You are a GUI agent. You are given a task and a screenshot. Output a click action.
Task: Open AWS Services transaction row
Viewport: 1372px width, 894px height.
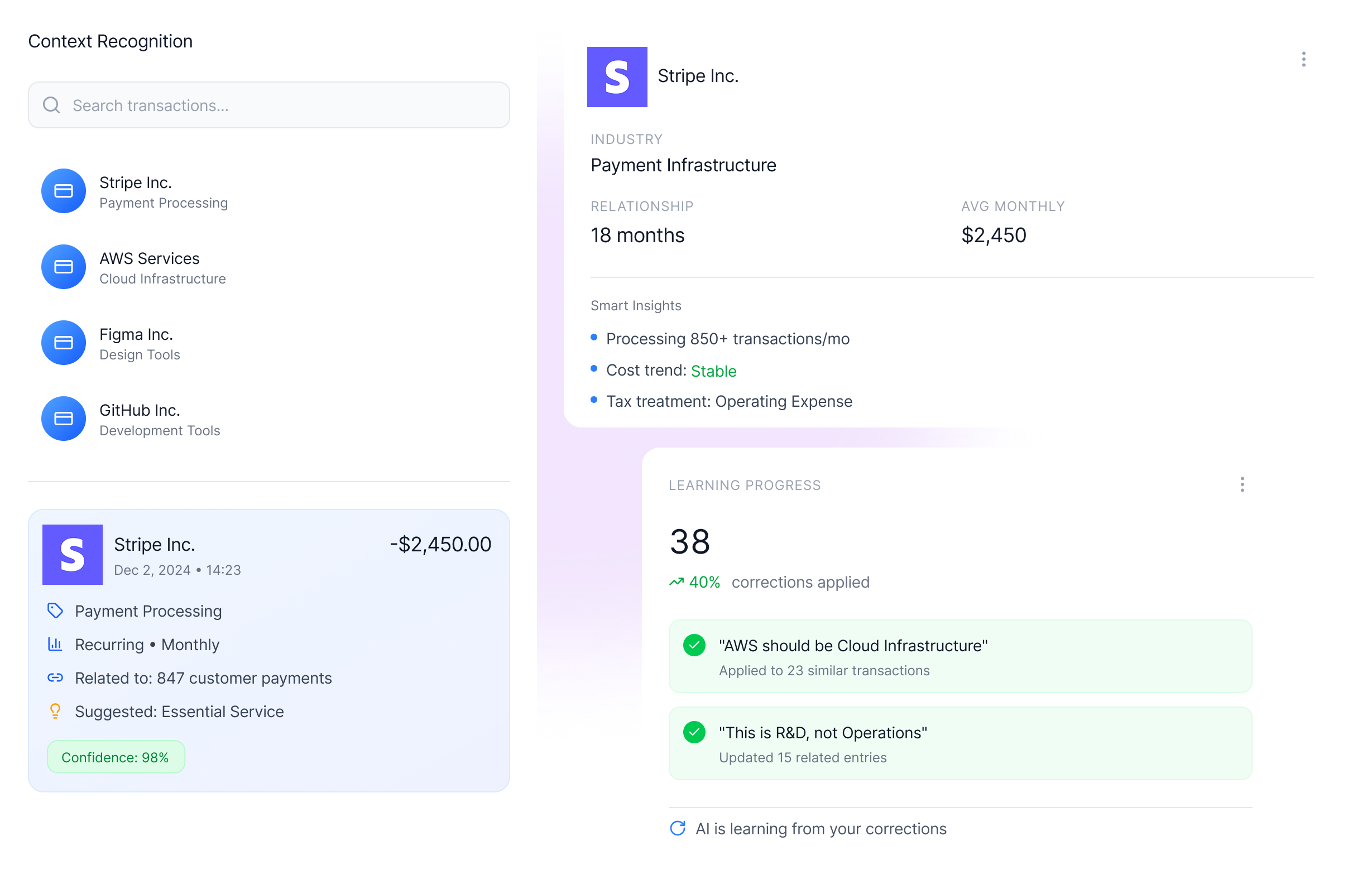click(x=268, y=267)
